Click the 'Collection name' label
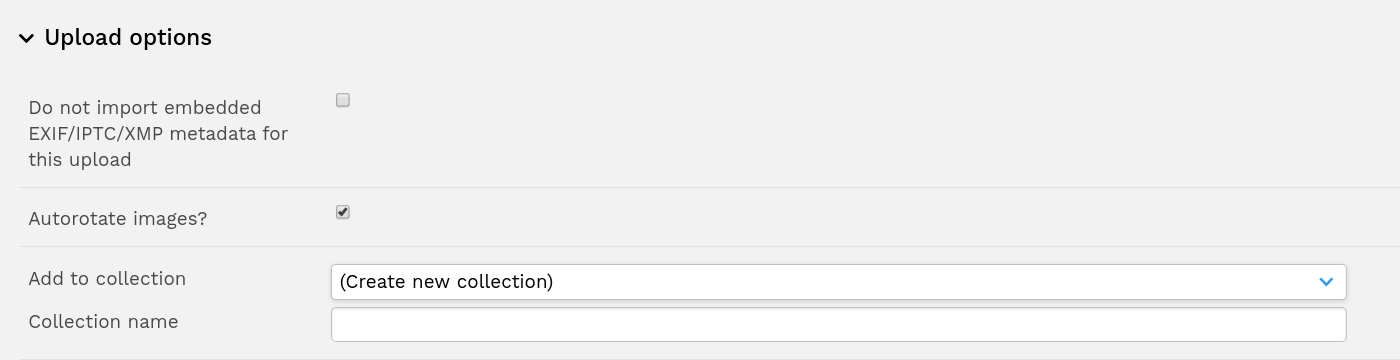Screen dimensions: 1400x360 [103, 322]
